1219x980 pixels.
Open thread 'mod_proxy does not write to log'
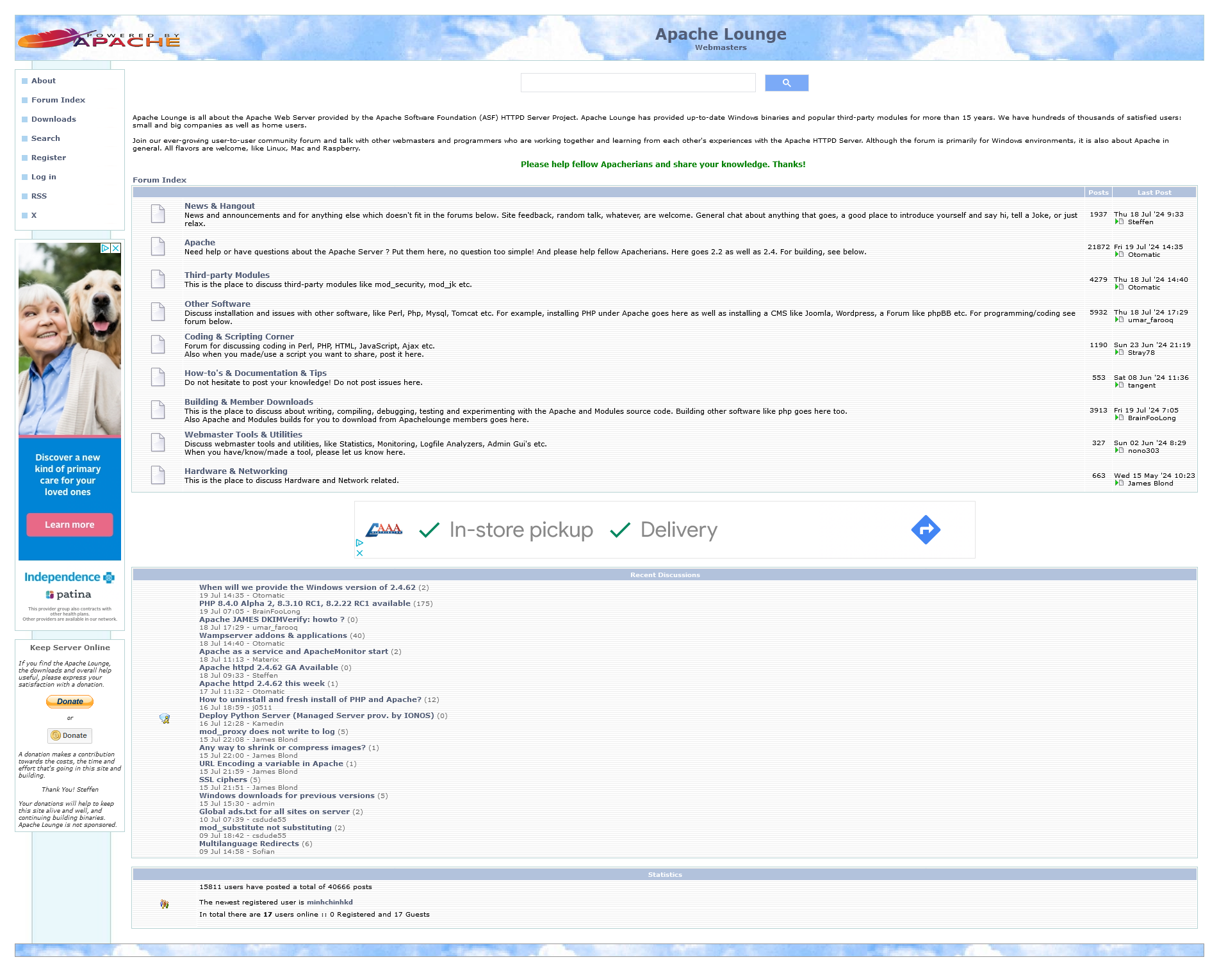pos(267,731)
